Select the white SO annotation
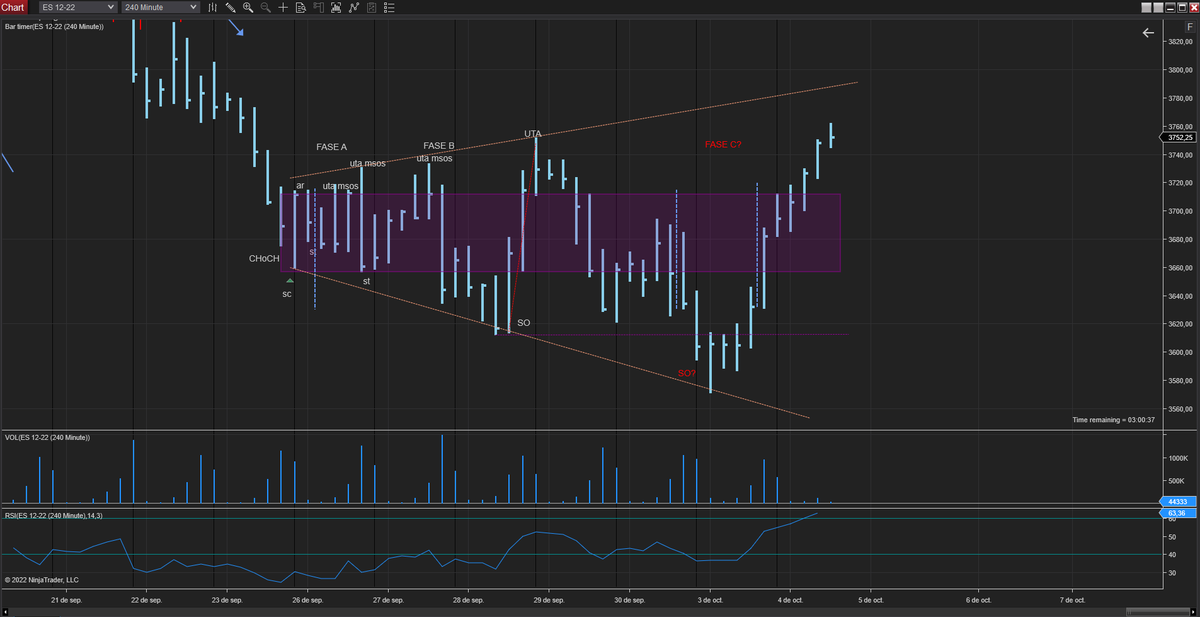This screenshot has height=617, width=1200. 524,323
